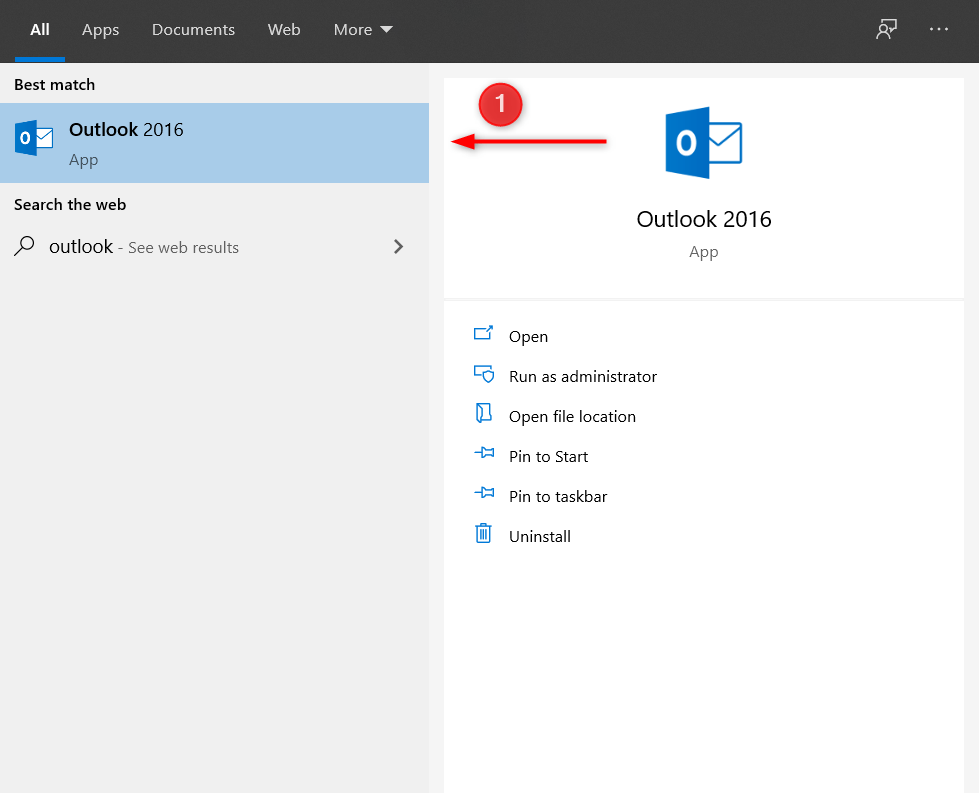Image resolution: width=979 pixels, height=793 pixels.
Task: Switch to the Web tab
Action: click(284, 30)
